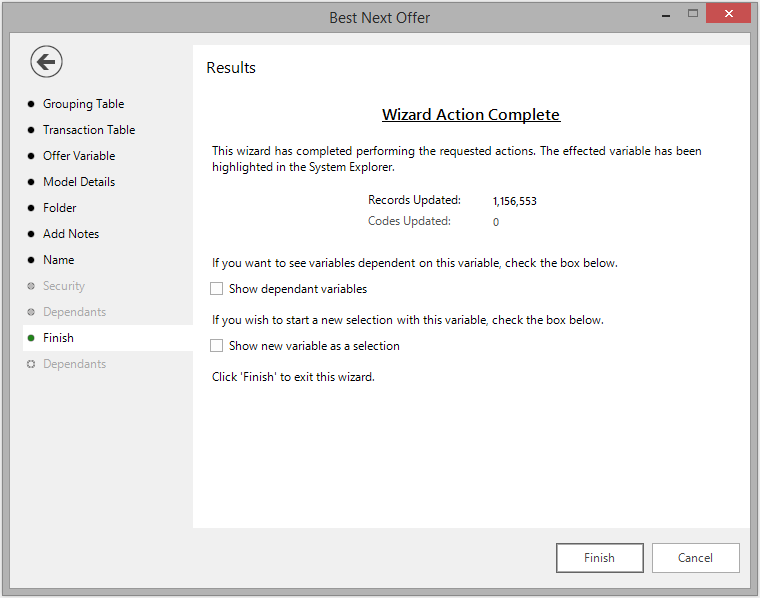Enable Show new variable as a selection
This screenshot has height=598, width=760.
216,346
